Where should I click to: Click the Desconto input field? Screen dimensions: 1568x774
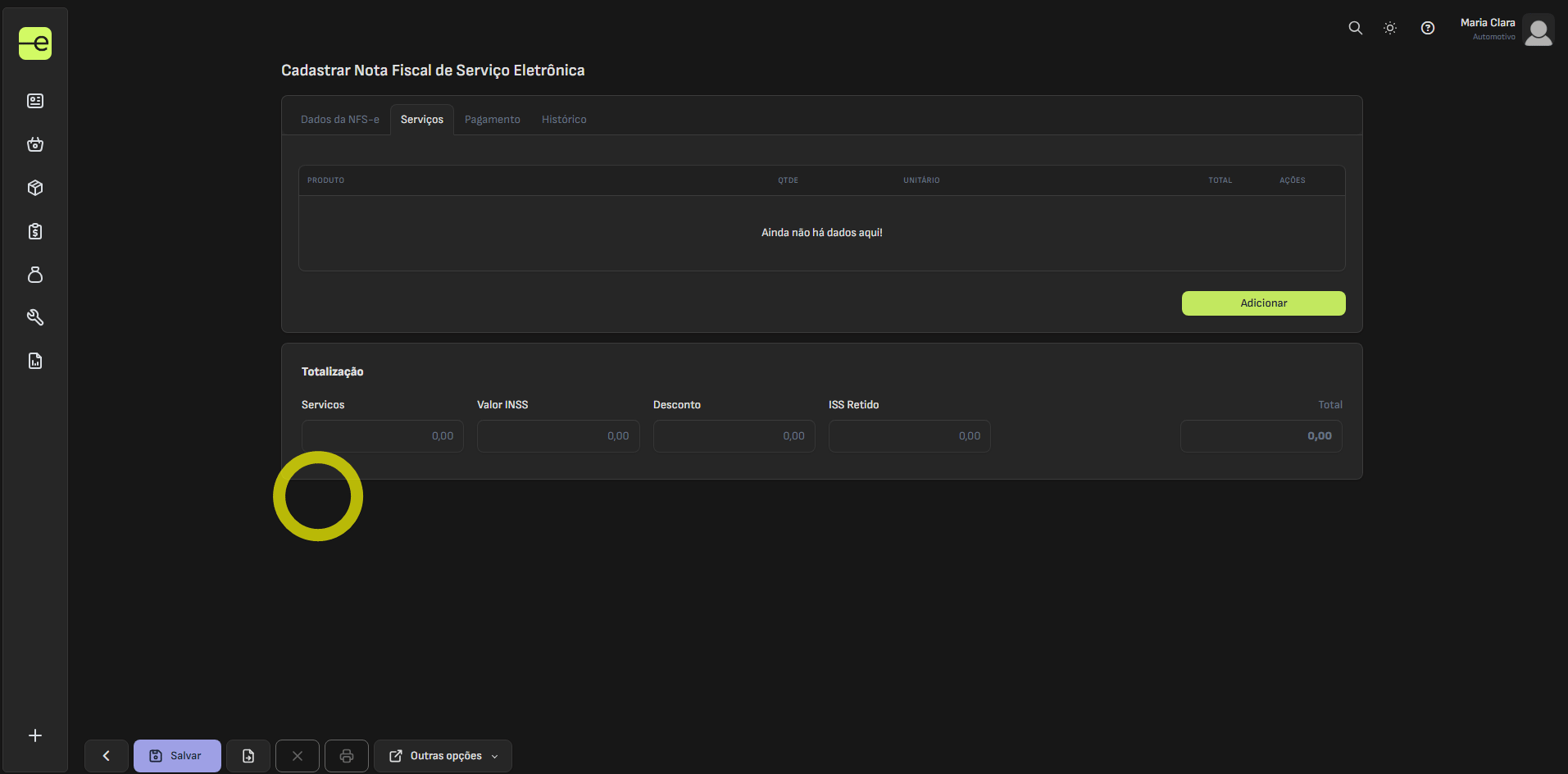click(x=734, y=436)
